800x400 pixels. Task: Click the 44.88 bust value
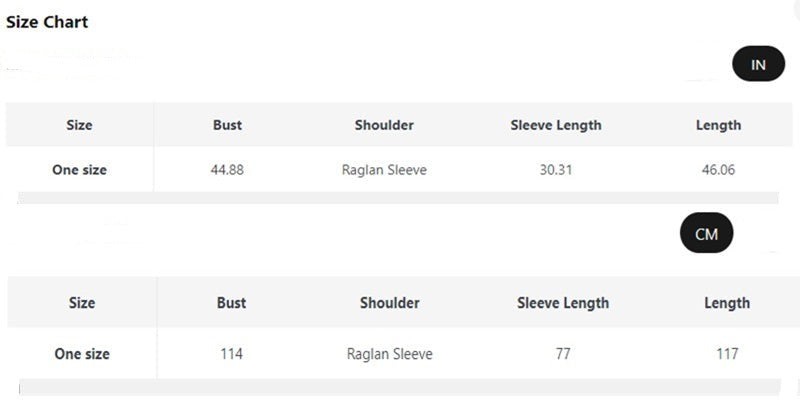point(227,170)
